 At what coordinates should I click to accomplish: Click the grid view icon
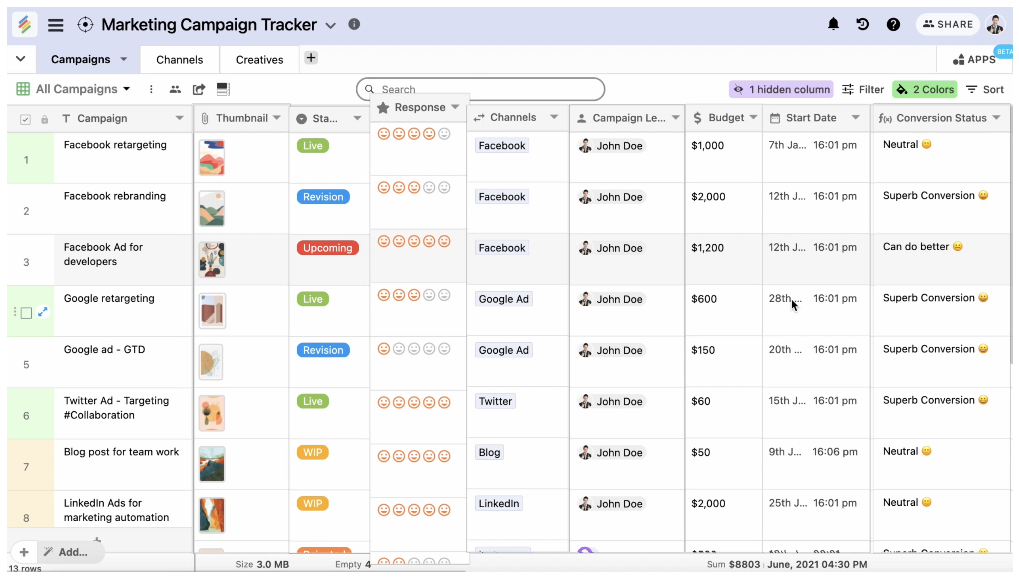click(x=23, y=89)
